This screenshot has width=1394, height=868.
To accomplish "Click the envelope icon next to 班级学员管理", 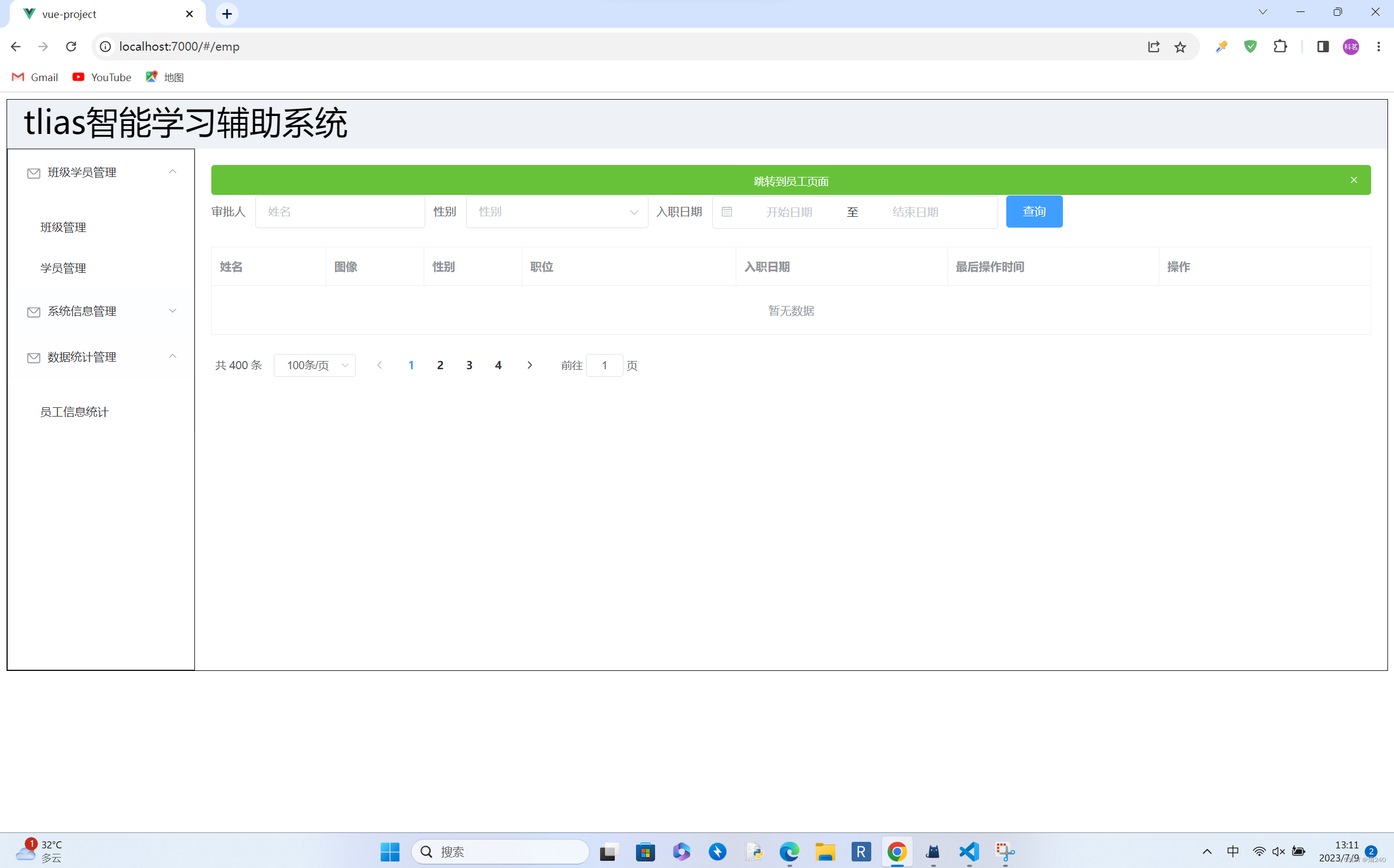I will click(x=32, y=172).
